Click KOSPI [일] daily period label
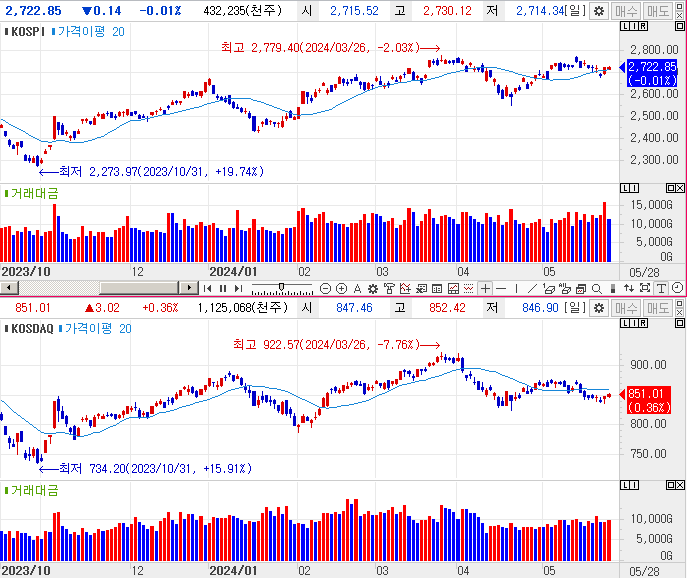 pos(574,11)
